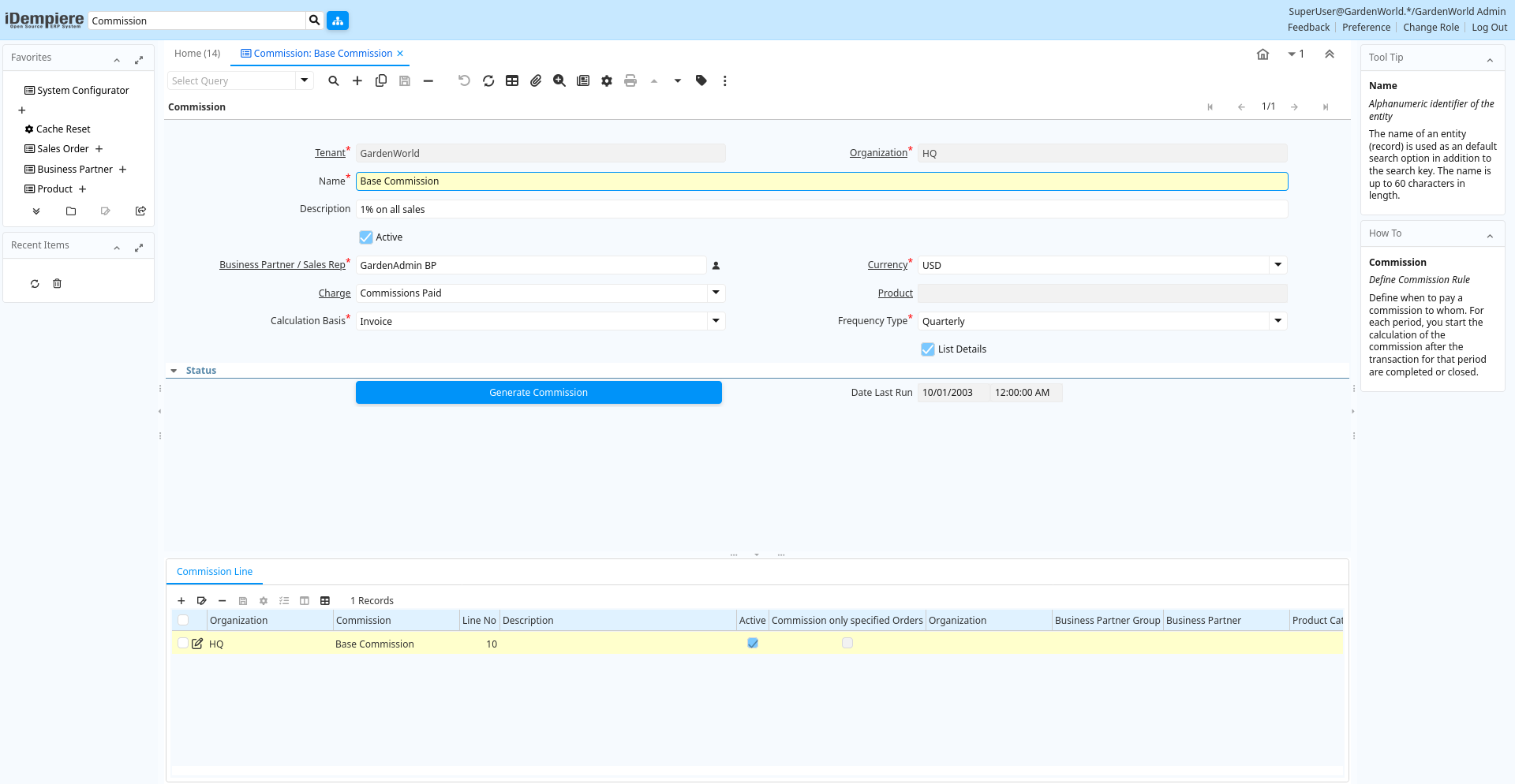The image size is (1515, 784).
Task: Click the Attachment paperclip icon
Action: pyautogui.click(x=536, y=80)
